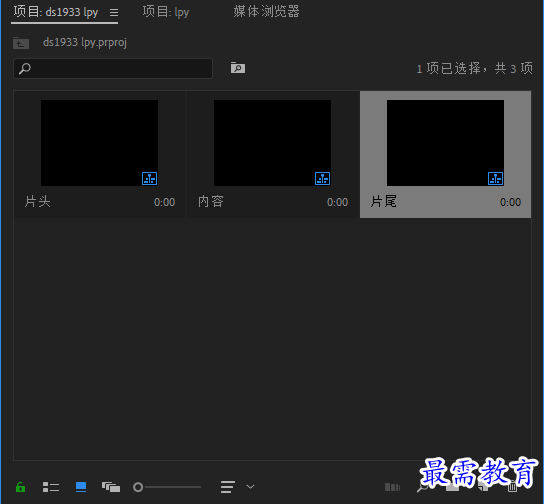This screenshot has height=504, width=544.
Task: Click the Automate to Sequence icon
Action: click(x=392, y=487)
